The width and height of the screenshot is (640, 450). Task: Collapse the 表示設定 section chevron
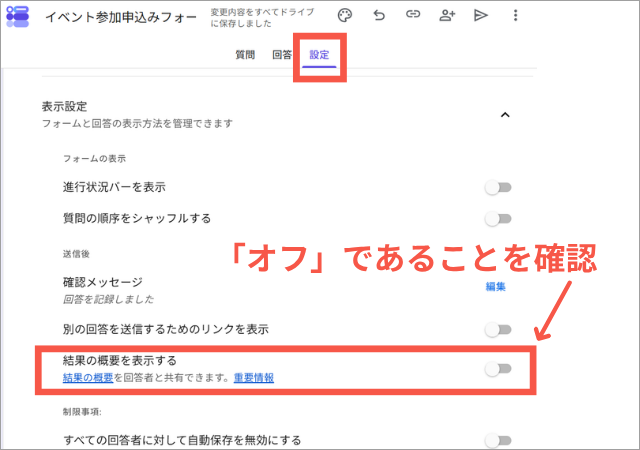click(505, 115)
